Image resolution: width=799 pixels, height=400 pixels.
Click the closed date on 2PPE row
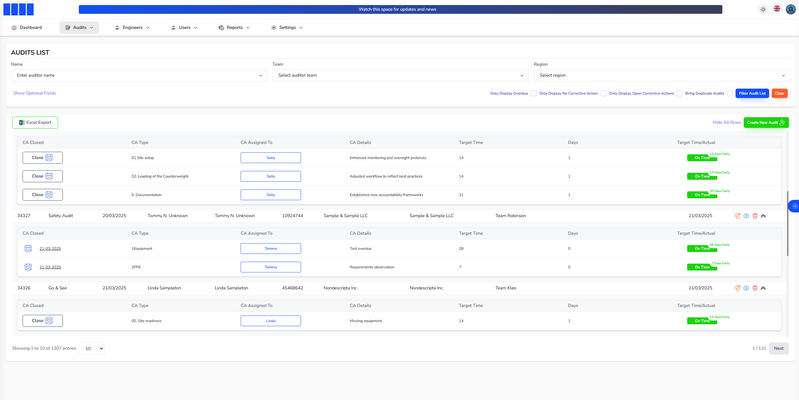pyautogui.click(x=50, y=267)
